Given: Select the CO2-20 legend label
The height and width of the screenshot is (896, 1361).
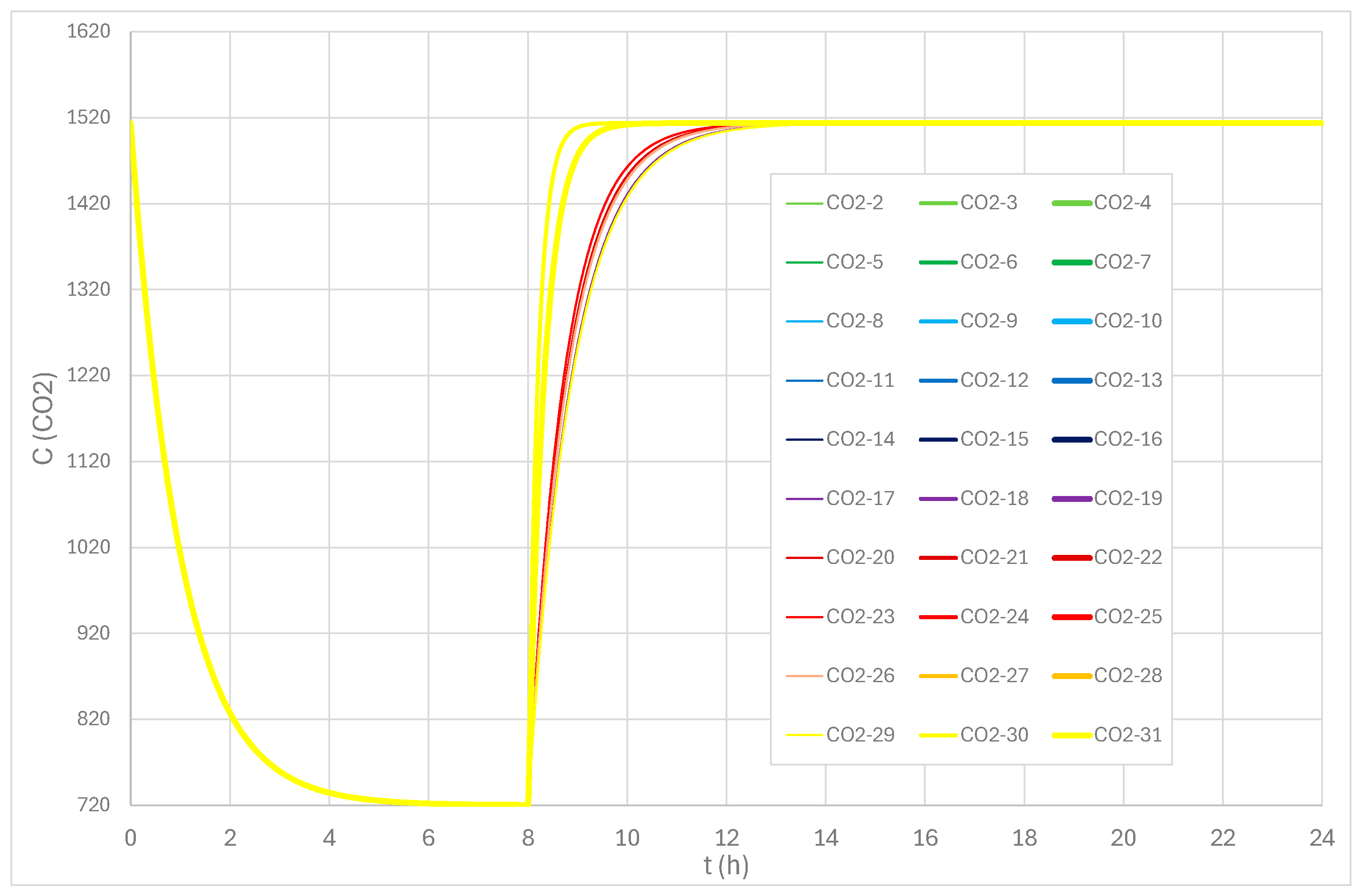Looking at the screenshot, I should pos(860,558).
